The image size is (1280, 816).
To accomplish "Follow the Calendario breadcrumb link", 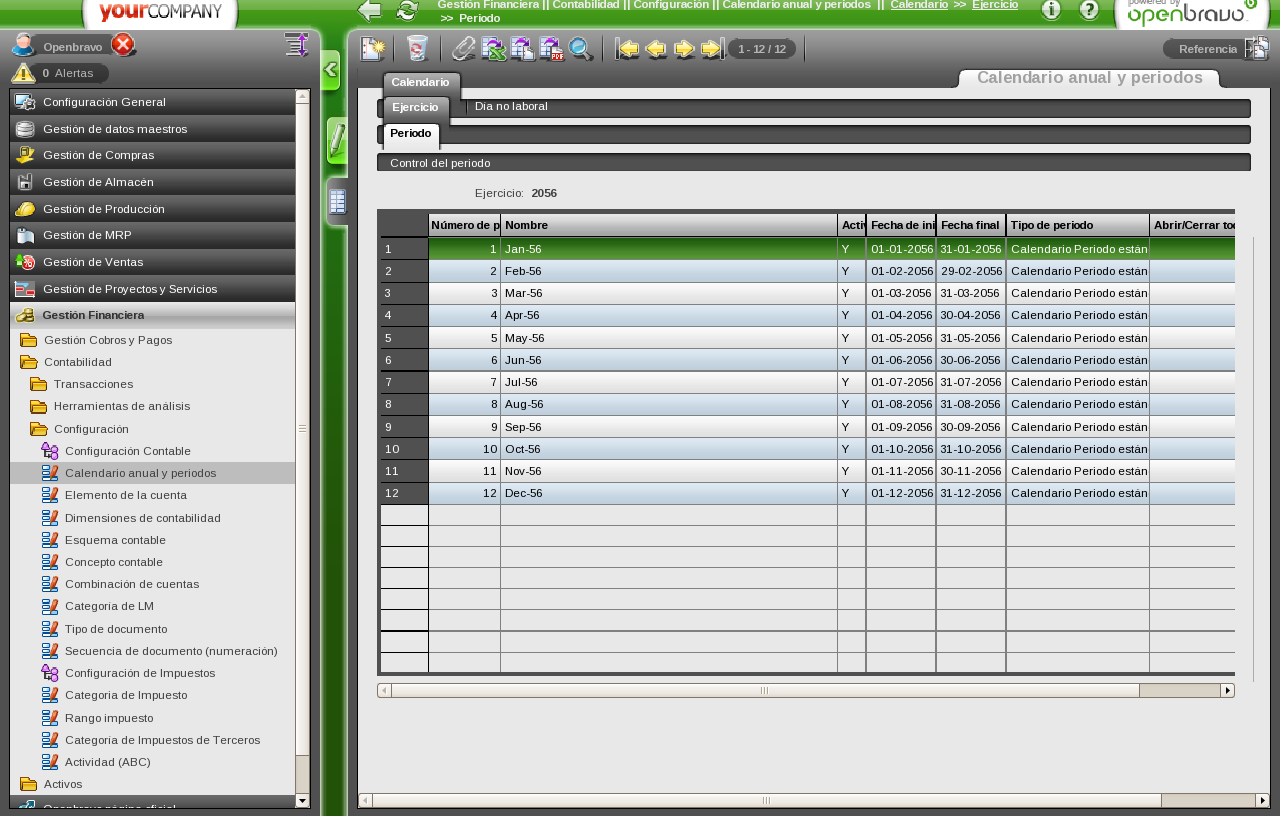I will pyautogui.click(x=919, y=5).
